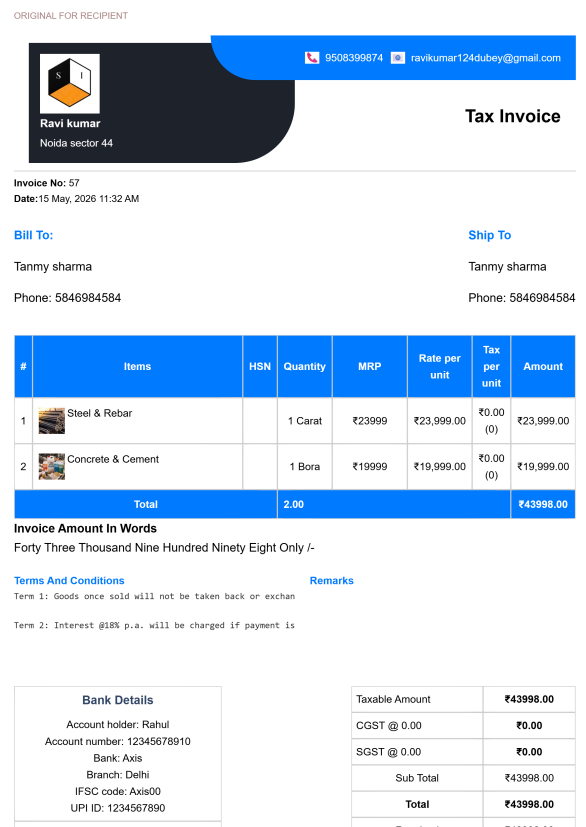Click the Bank Details heading
This screenshot has height=827, width=586.
pos(118,700)
